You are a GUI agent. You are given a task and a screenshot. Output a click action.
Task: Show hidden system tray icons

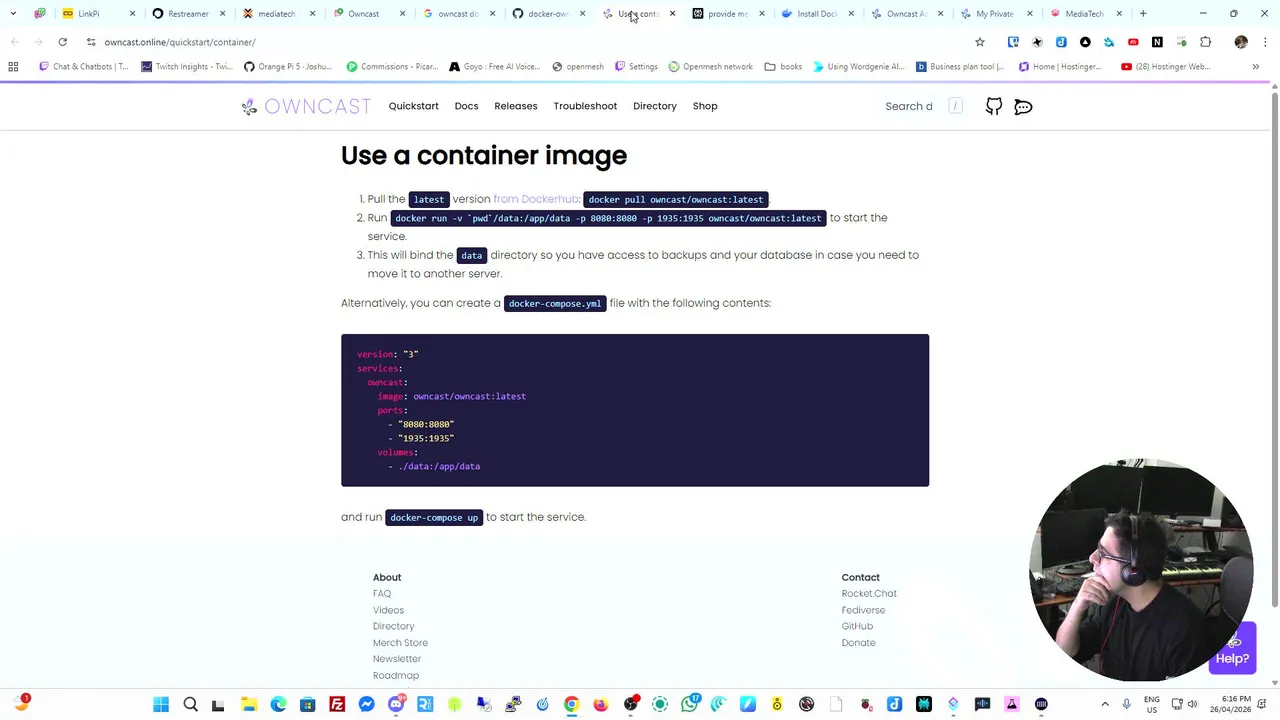(x=1105, y=705)
